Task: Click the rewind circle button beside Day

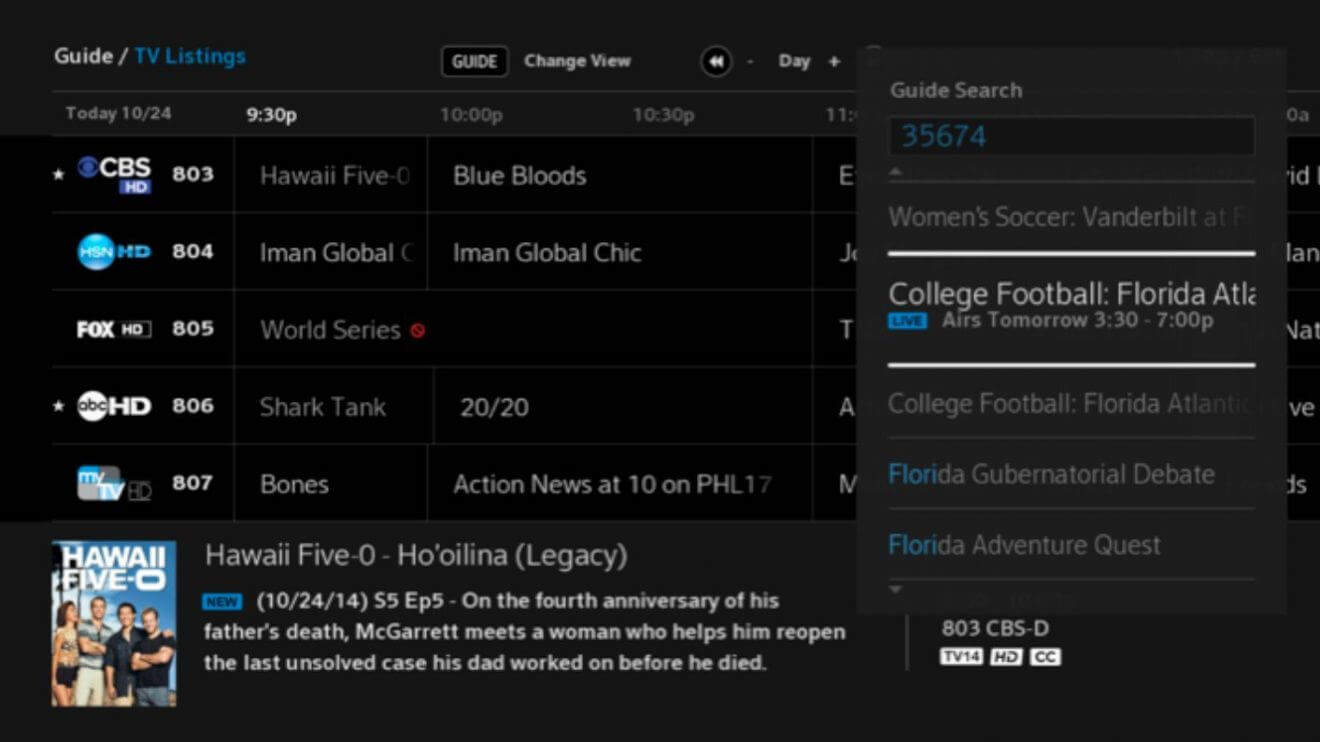Action: tap(716, 62)
